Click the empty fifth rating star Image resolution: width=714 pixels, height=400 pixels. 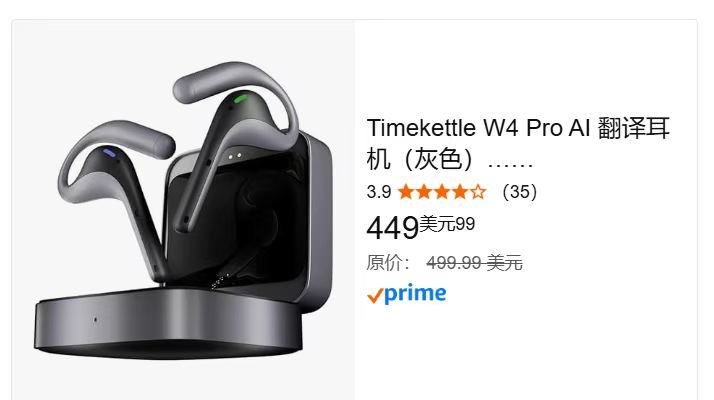pyautogui.click(x=478, y=192)
